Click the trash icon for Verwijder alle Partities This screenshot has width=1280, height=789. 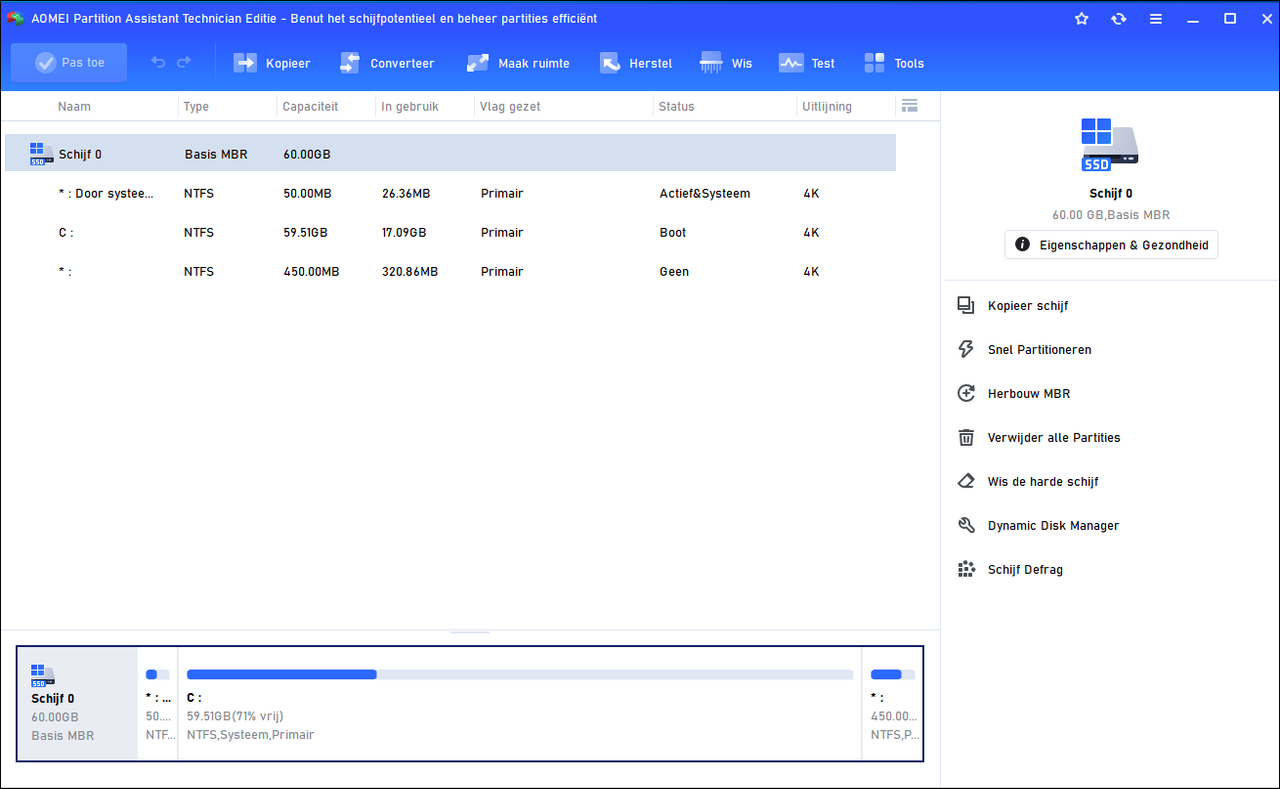(966, 437)
